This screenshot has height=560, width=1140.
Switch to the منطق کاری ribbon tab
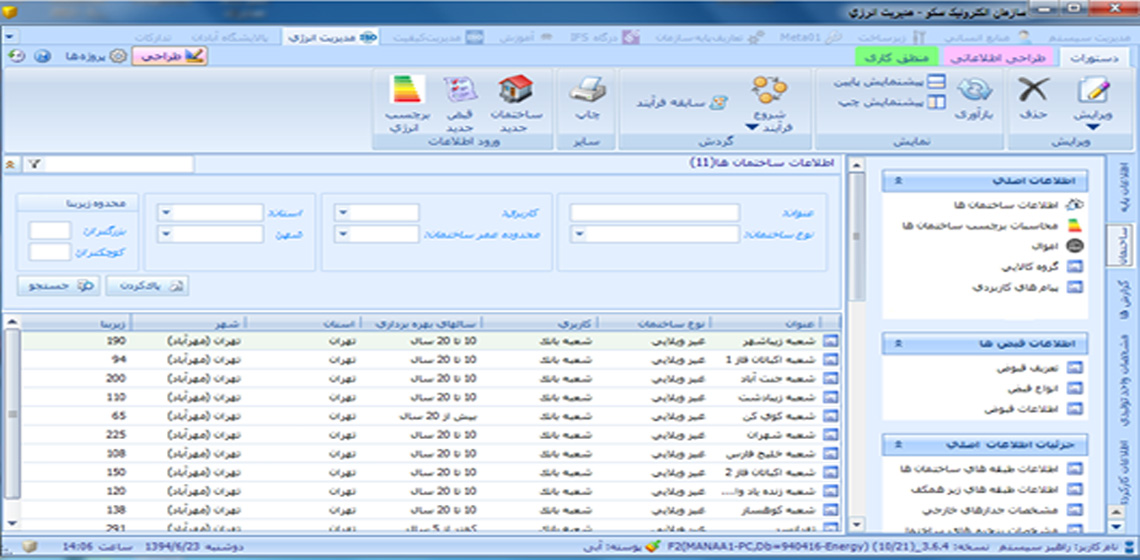coord(898,58)
